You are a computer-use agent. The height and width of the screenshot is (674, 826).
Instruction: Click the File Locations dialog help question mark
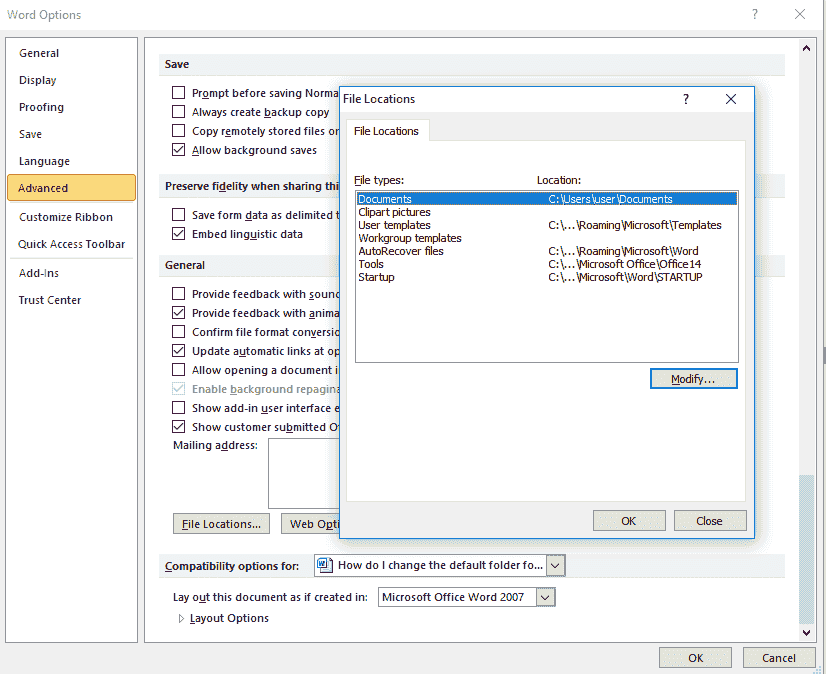(686, 99)
